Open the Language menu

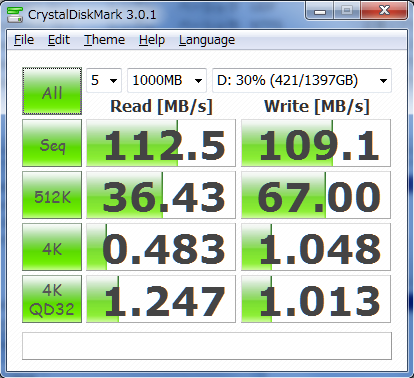[207, 40]
